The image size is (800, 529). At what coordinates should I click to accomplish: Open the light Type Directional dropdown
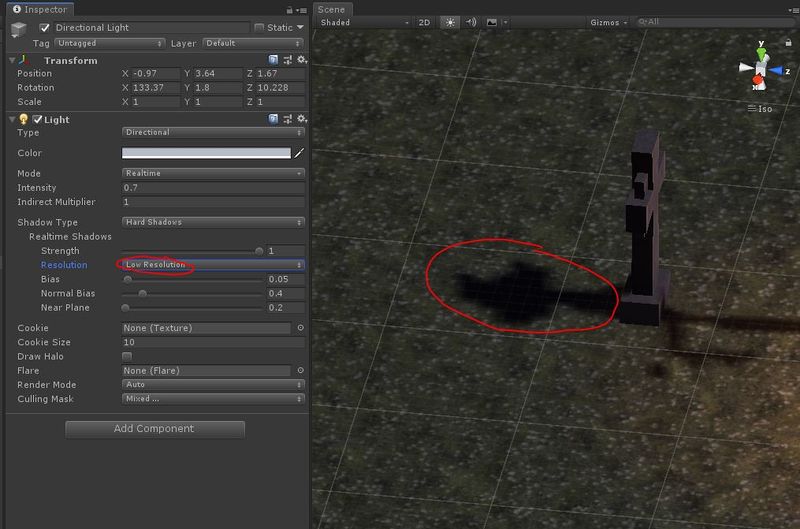pyautogui.click(x=213, y=132)
